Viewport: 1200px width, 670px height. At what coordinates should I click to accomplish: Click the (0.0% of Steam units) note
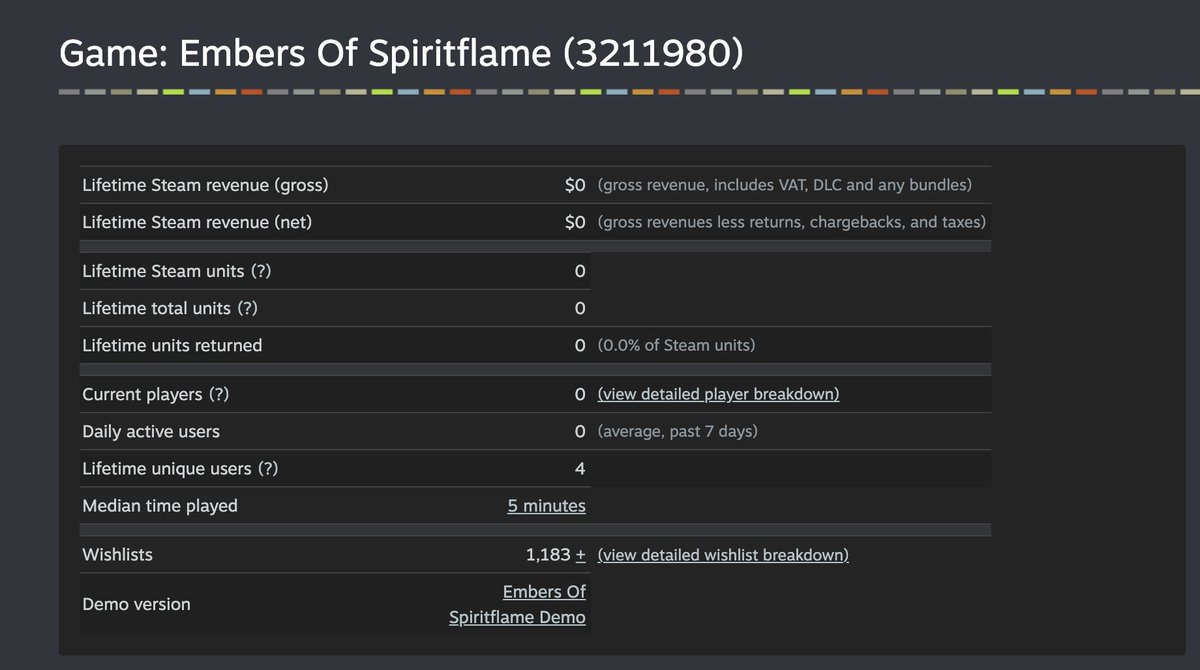676,345
